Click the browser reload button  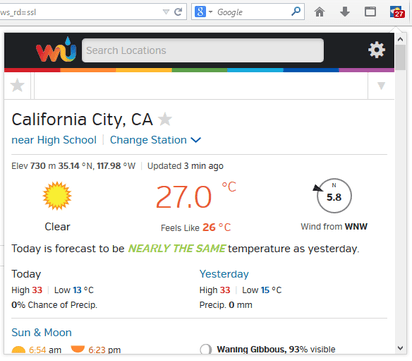[x=178, y=12]
